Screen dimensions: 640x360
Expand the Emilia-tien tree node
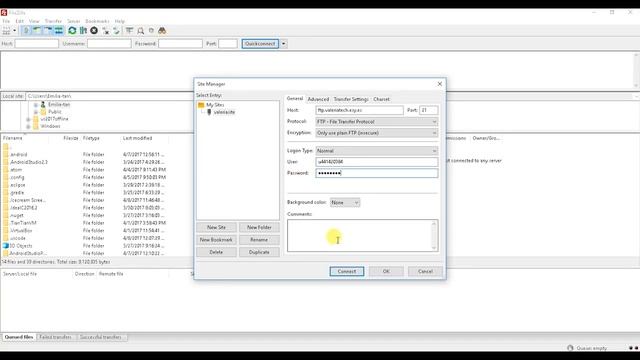36,104
